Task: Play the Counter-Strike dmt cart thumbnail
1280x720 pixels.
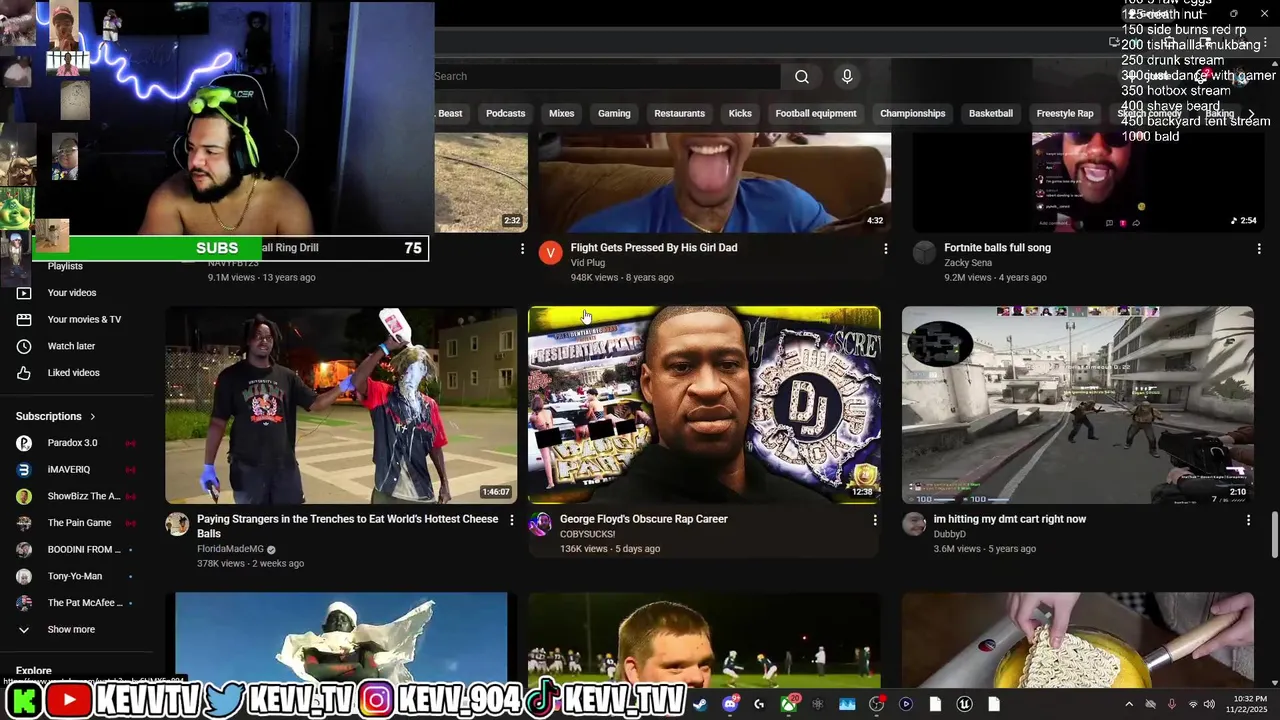Action: tap(1078, 405)
